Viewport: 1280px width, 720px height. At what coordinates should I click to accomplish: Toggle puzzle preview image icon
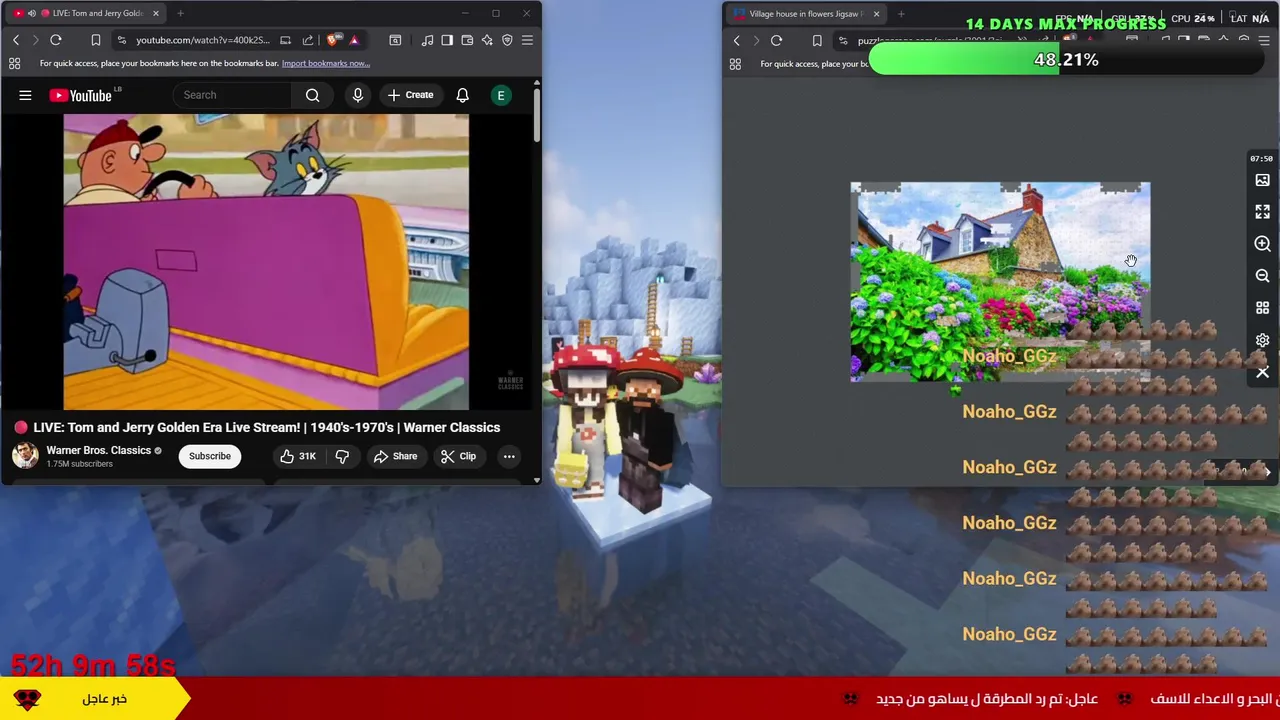tap(1262, 180)
